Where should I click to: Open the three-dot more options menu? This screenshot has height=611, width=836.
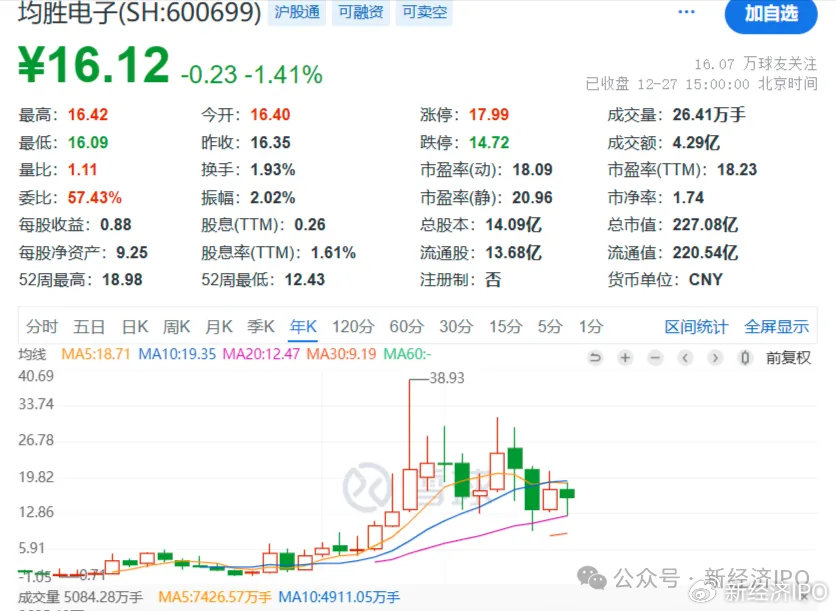click(x=686, y=12)
